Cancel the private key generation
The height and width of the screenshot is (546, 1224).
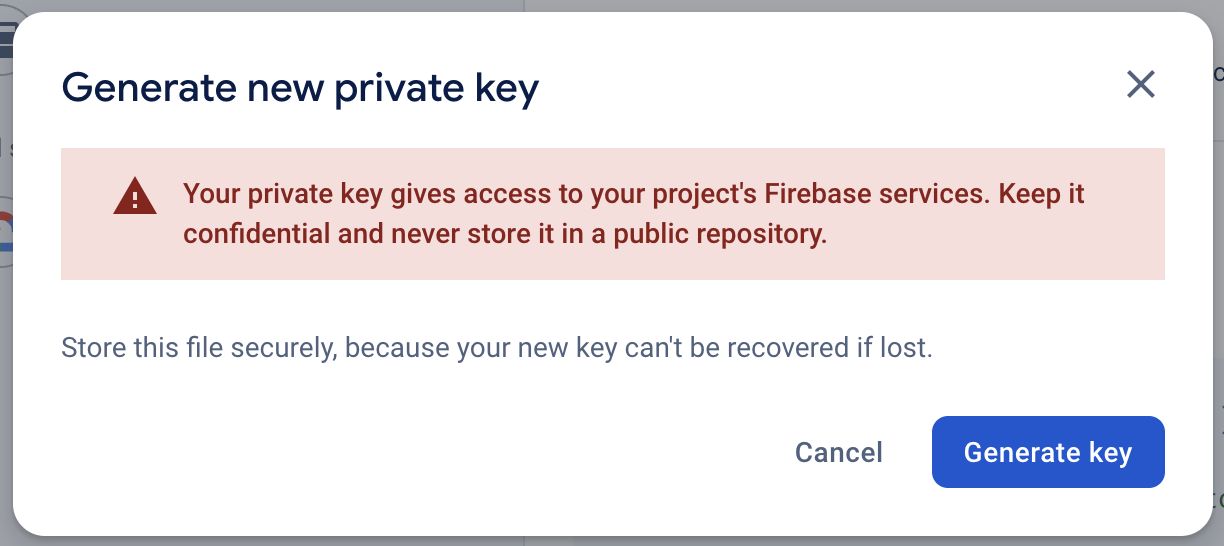point(838,452)
